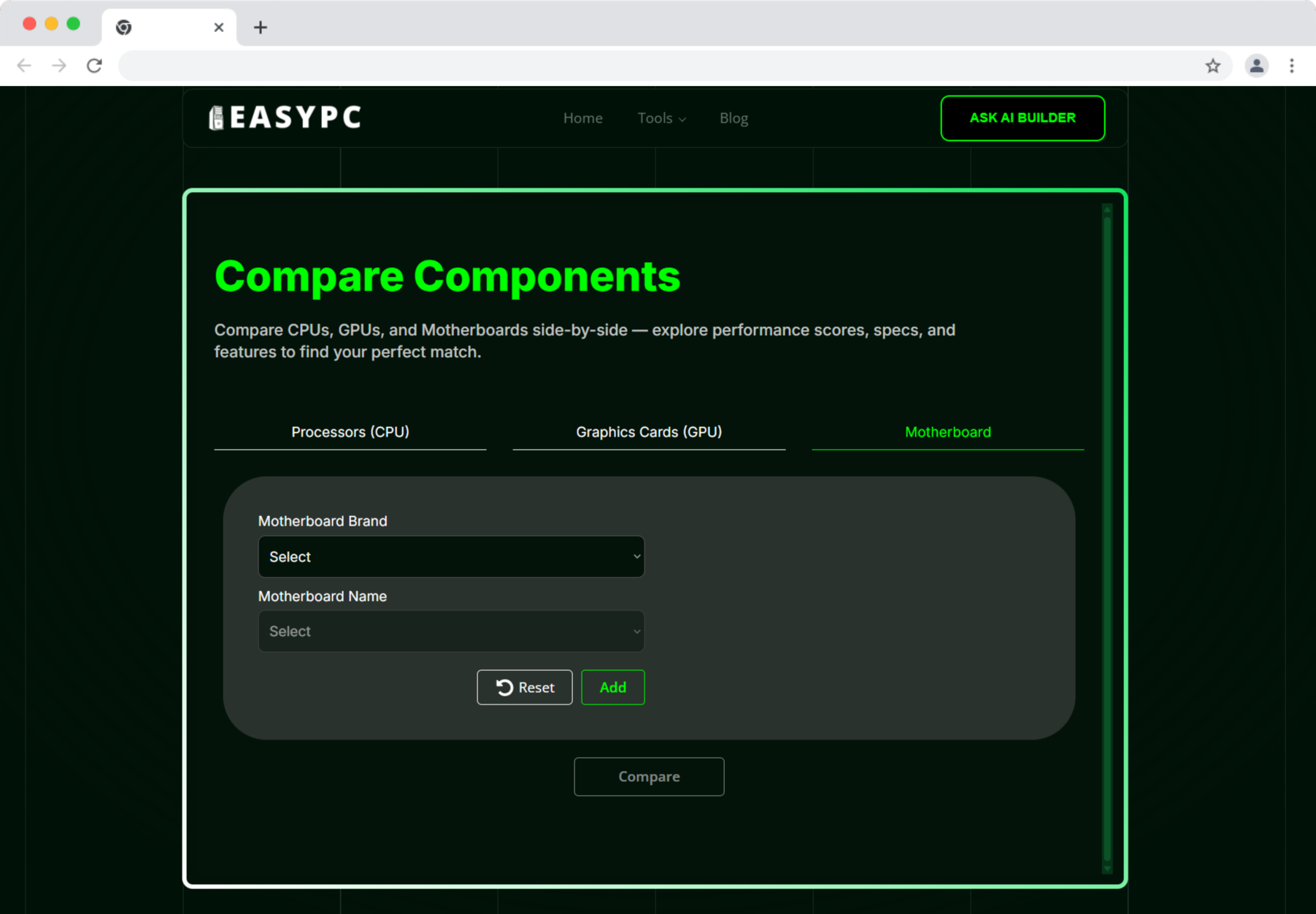1316x914 pixels.
Task: Switch to the Graphics Cards (GPU) tab
Action: (x=648, y=431)
